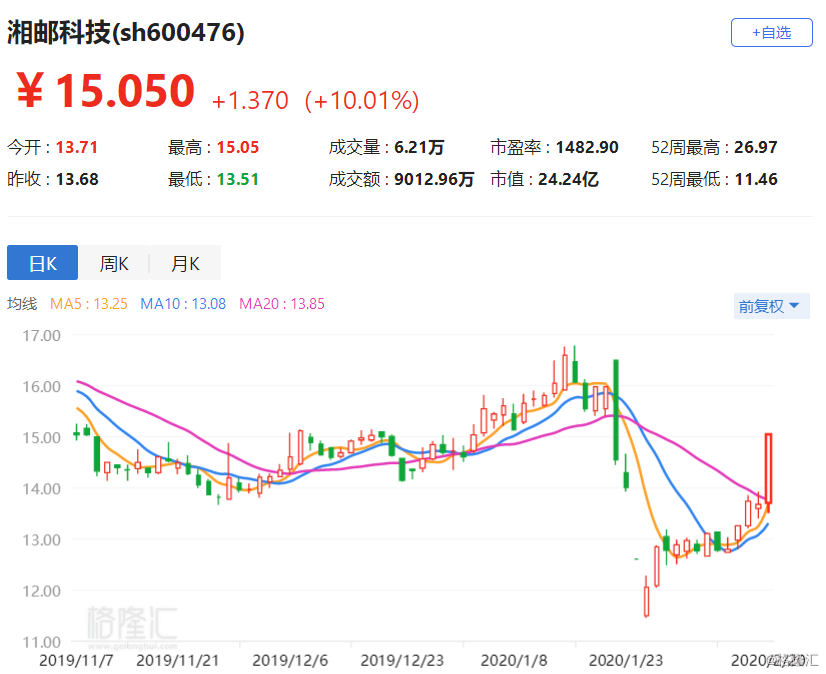Click the 16.00 price axis label
The height and width of the screenshot is (674, 826).
pos(41,387)
